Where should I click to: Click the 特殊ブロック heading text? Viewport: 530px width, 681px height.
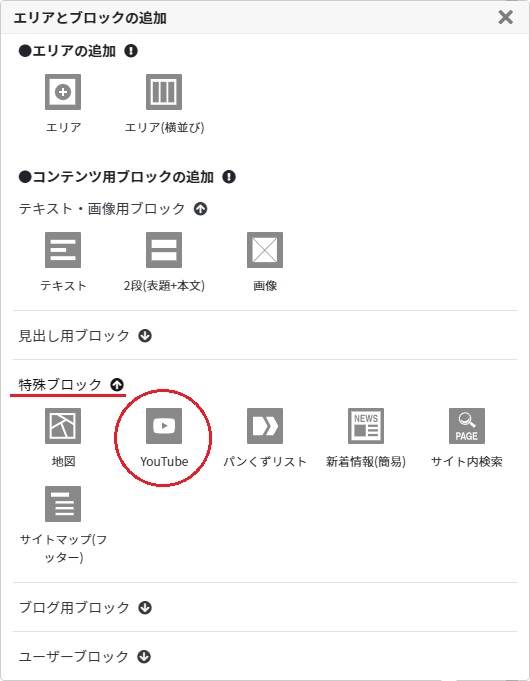coord(60,385)
